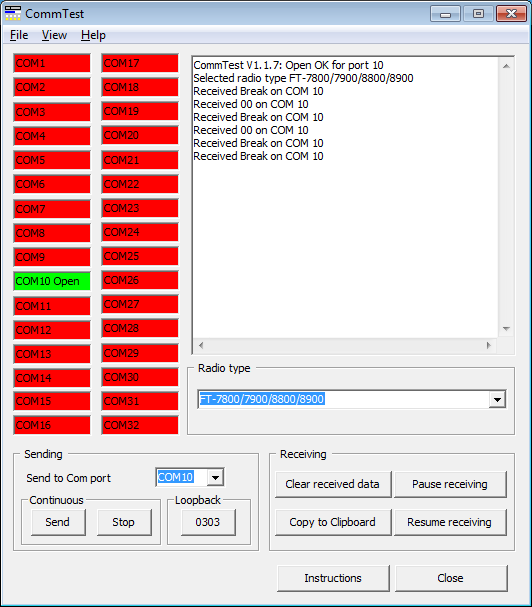Toggle the COM10 Open port indicator
This screenshot has height=607, width=532.
52,281
